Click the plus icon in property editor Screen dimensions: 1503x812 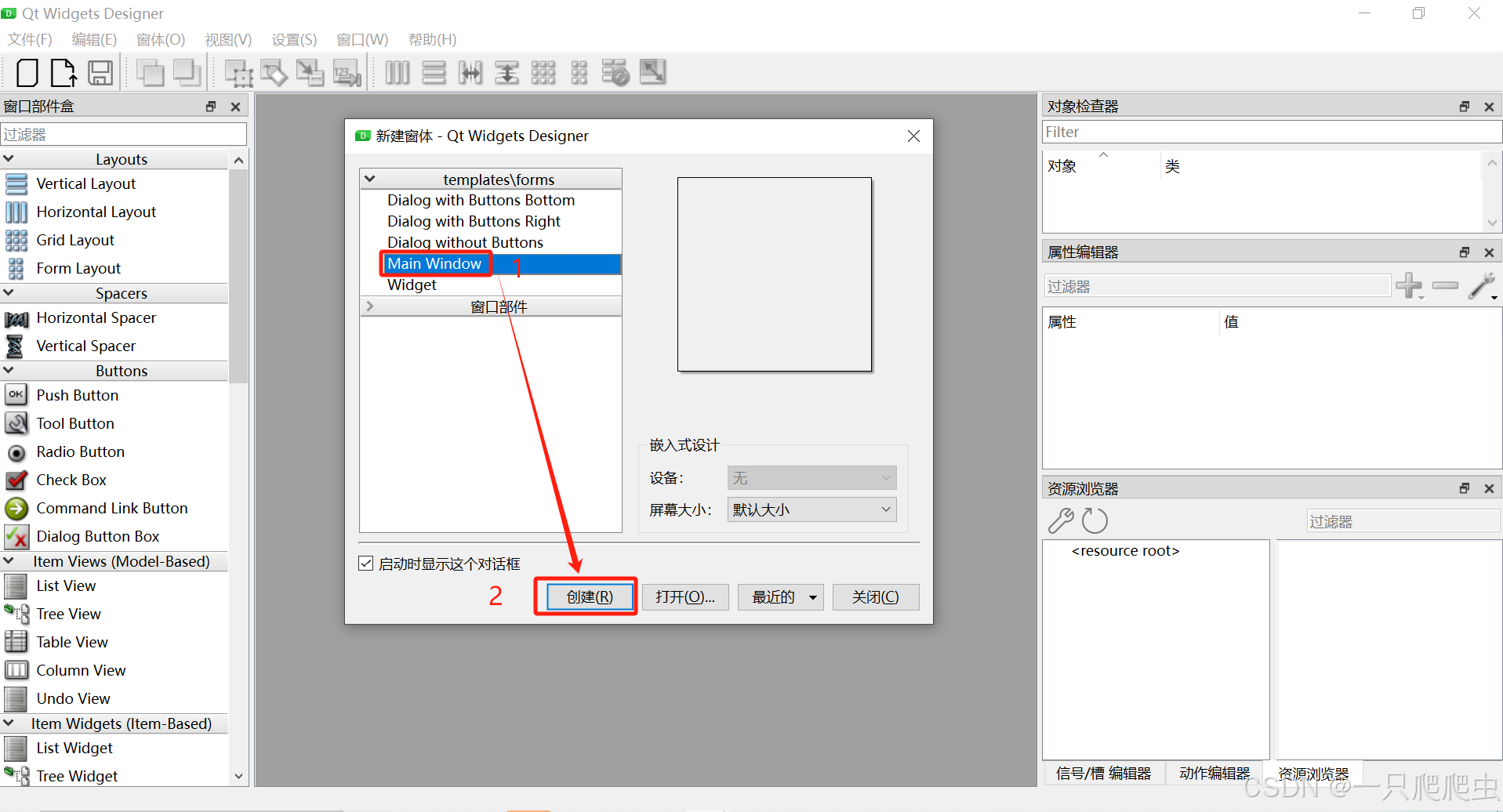click(x=1409, y=285)
